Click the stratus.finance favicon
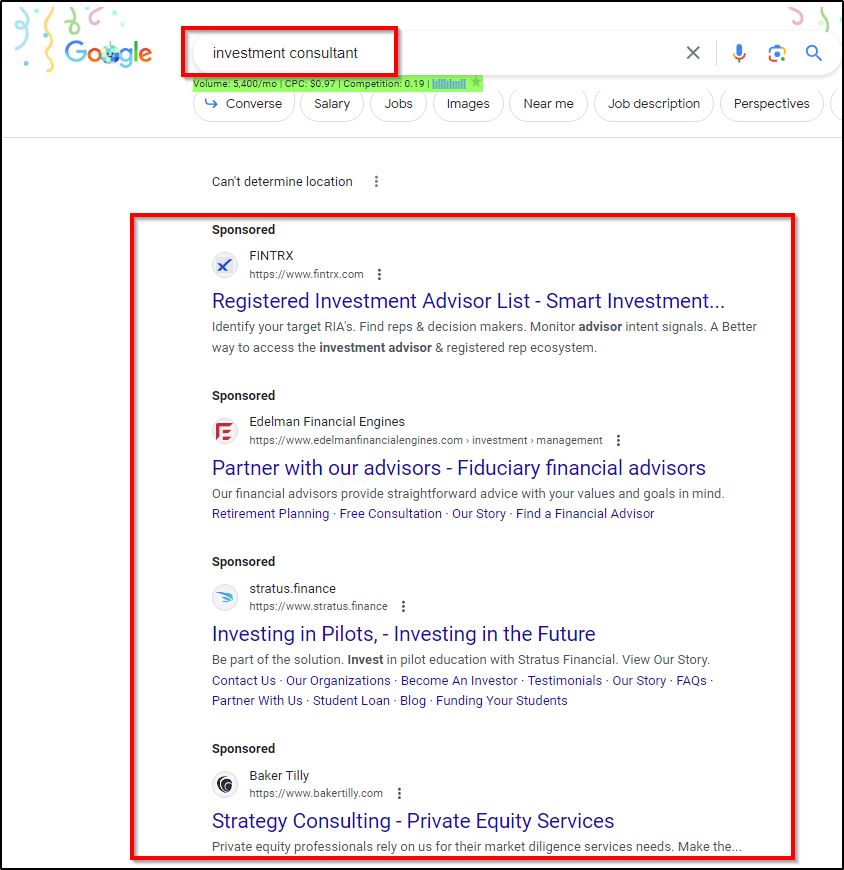 click(x=225, y=598)
